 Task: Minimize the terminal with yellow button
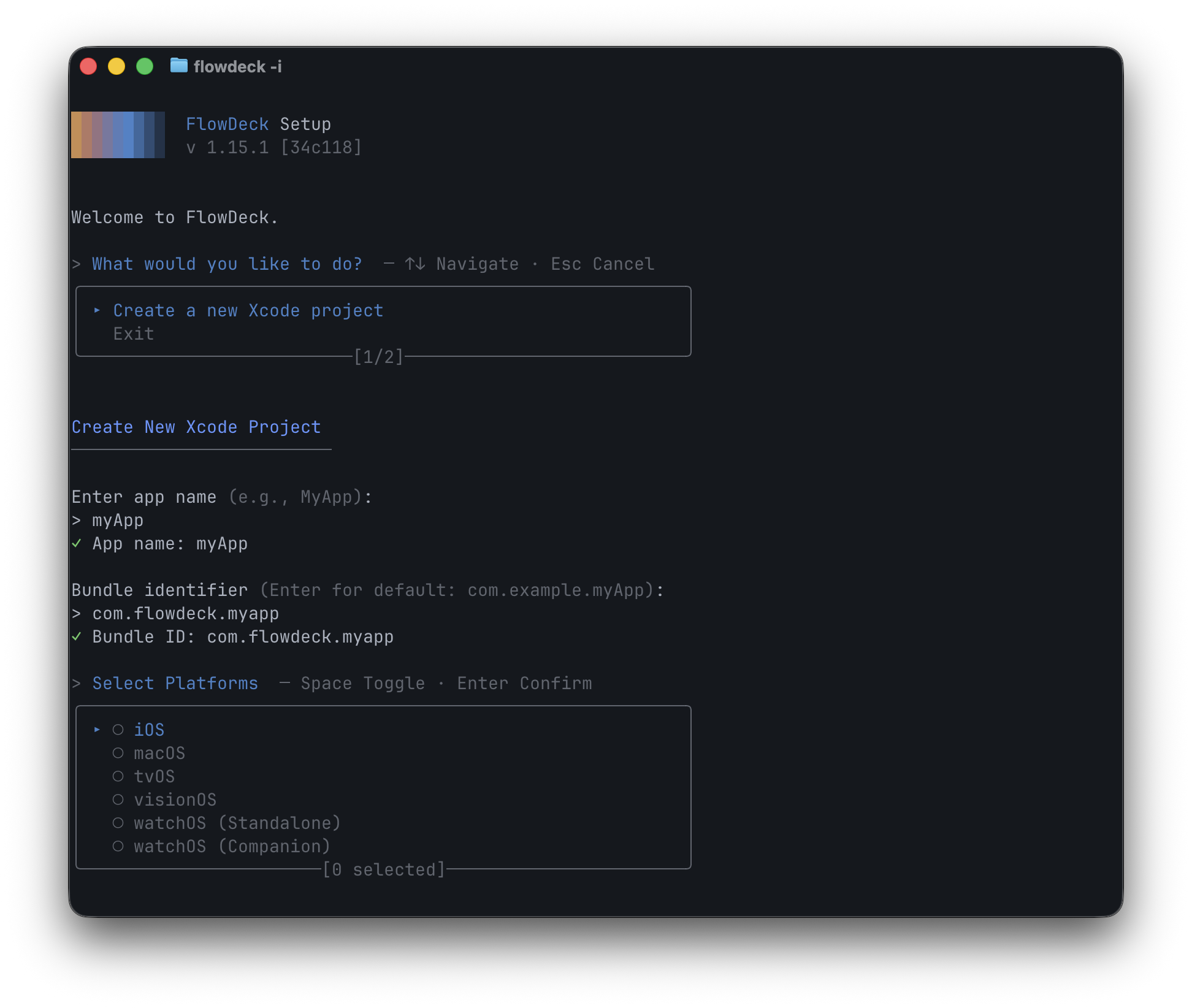(117, 66)
